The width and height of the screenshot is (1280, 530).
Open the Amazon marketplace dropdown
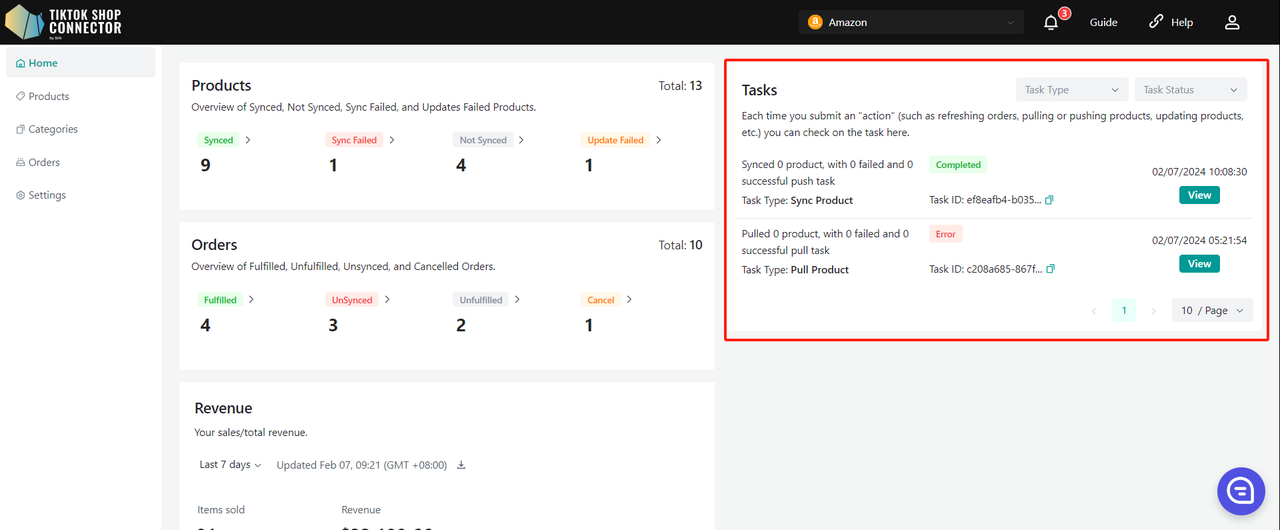click(x=911, y=22)
